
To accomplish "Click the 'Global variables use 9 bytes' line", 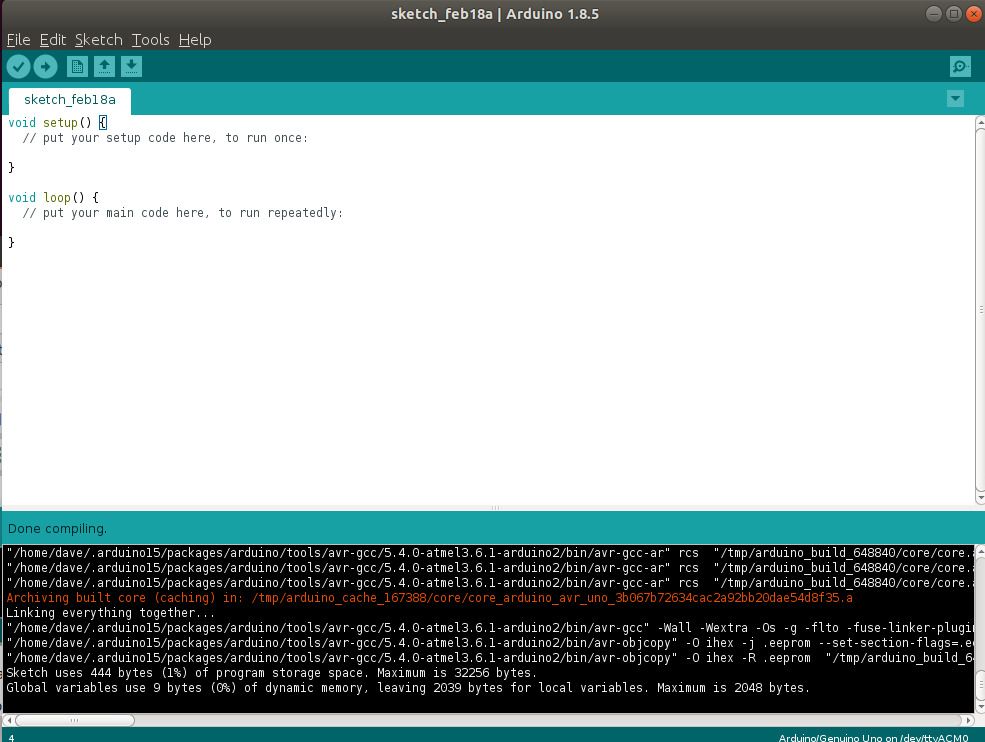I will 408,687.
